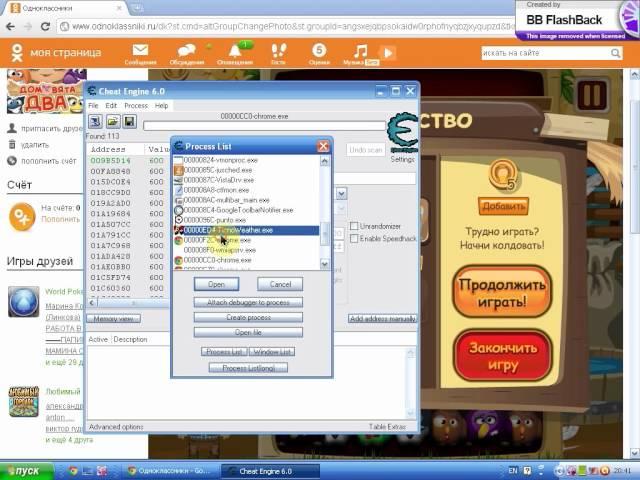Click the Window List button
The width and height of the screenshot is (640, 480).
pyautogui.click(x=272, y=352)
